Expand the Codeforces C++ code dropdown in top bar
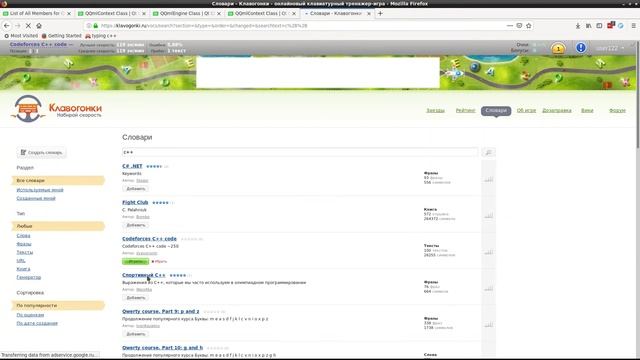640x360 pixels. (41, 44)
